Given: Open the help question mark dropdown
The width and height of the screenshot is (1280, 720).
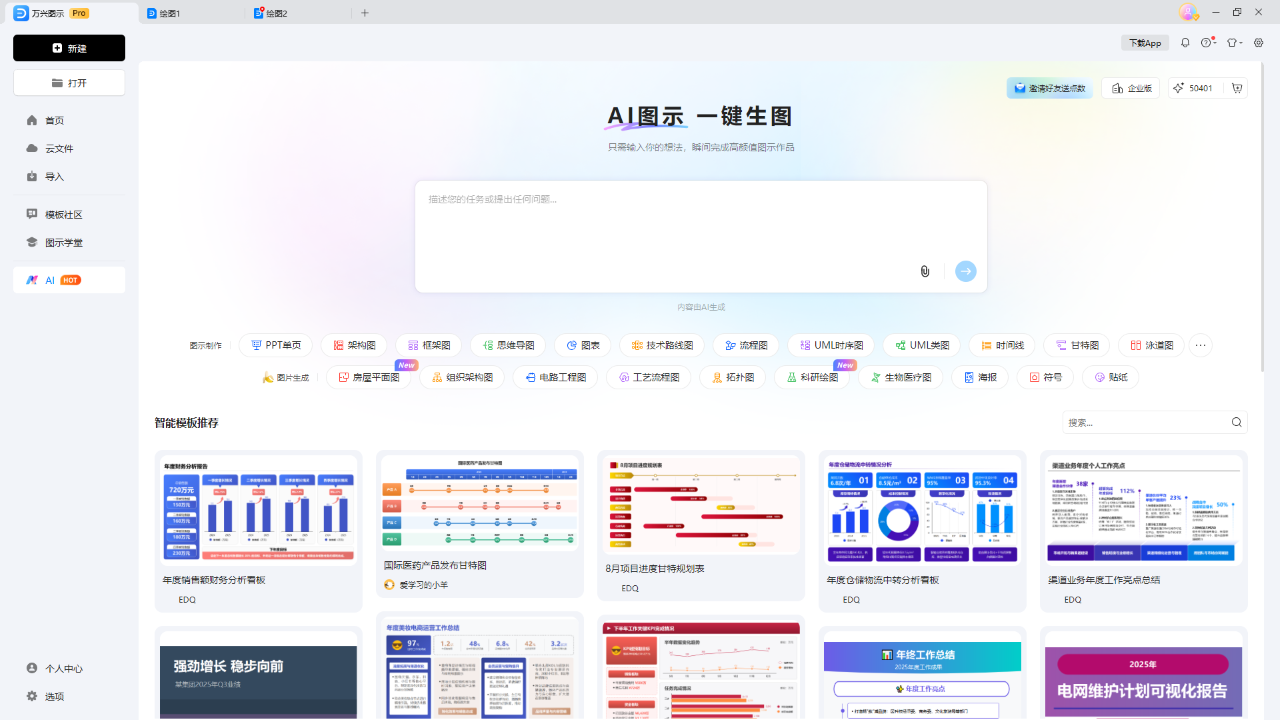Looking at the screenshot, I should click(1208, 43).
